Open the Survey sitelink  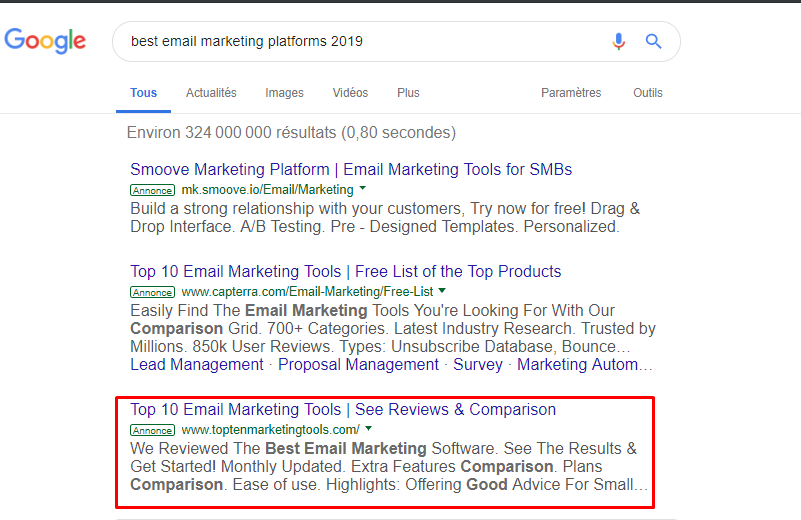pyautogui.click(x=478, y=365)
